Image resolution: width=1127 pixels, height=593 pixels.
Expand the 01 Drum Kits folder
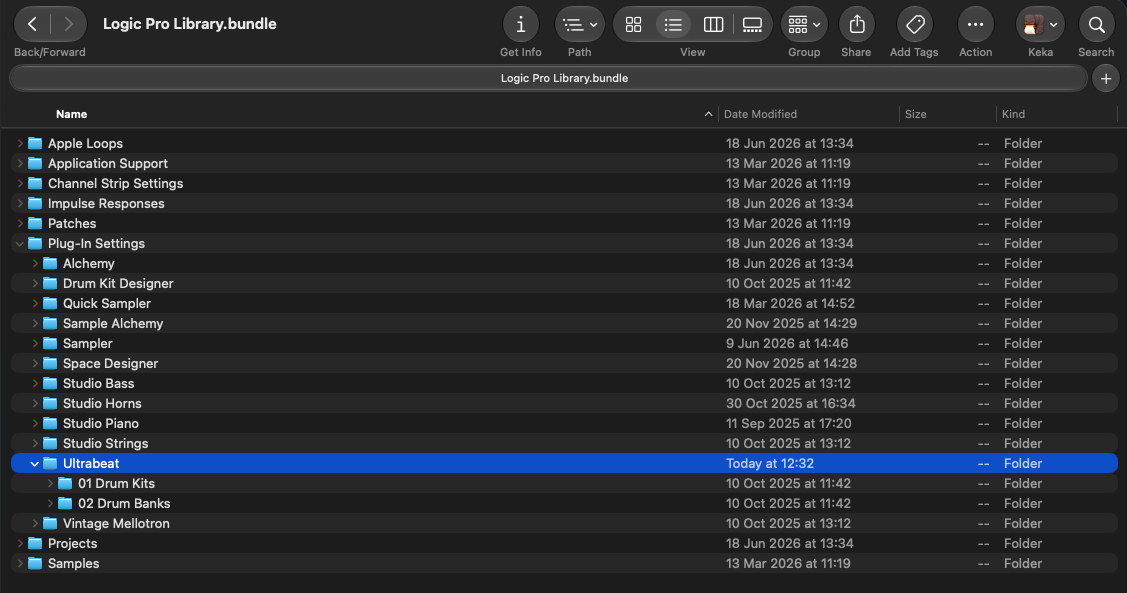(50, 484)
